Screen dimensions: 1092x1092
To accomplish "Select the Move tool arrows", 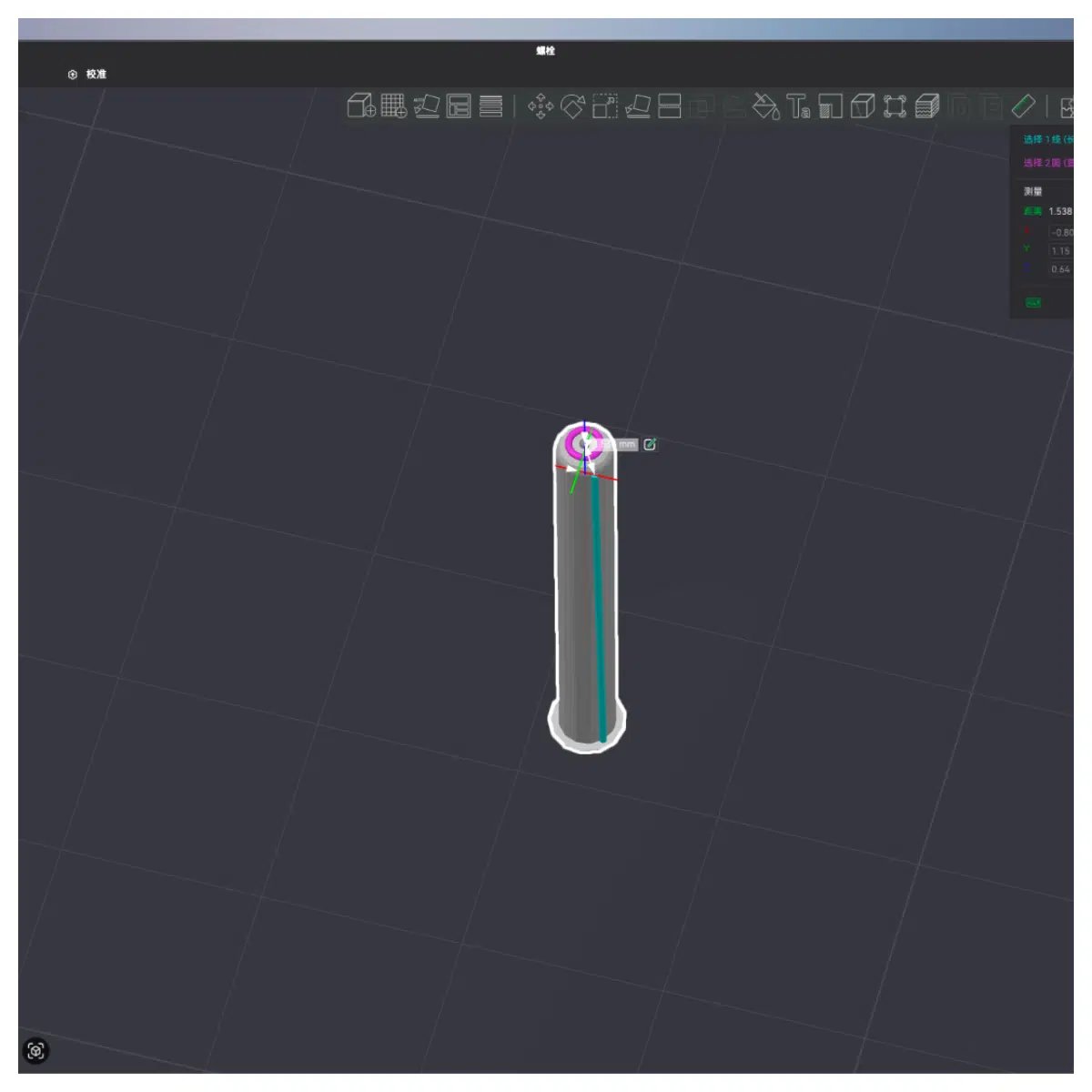I will [x=541, y=106].
